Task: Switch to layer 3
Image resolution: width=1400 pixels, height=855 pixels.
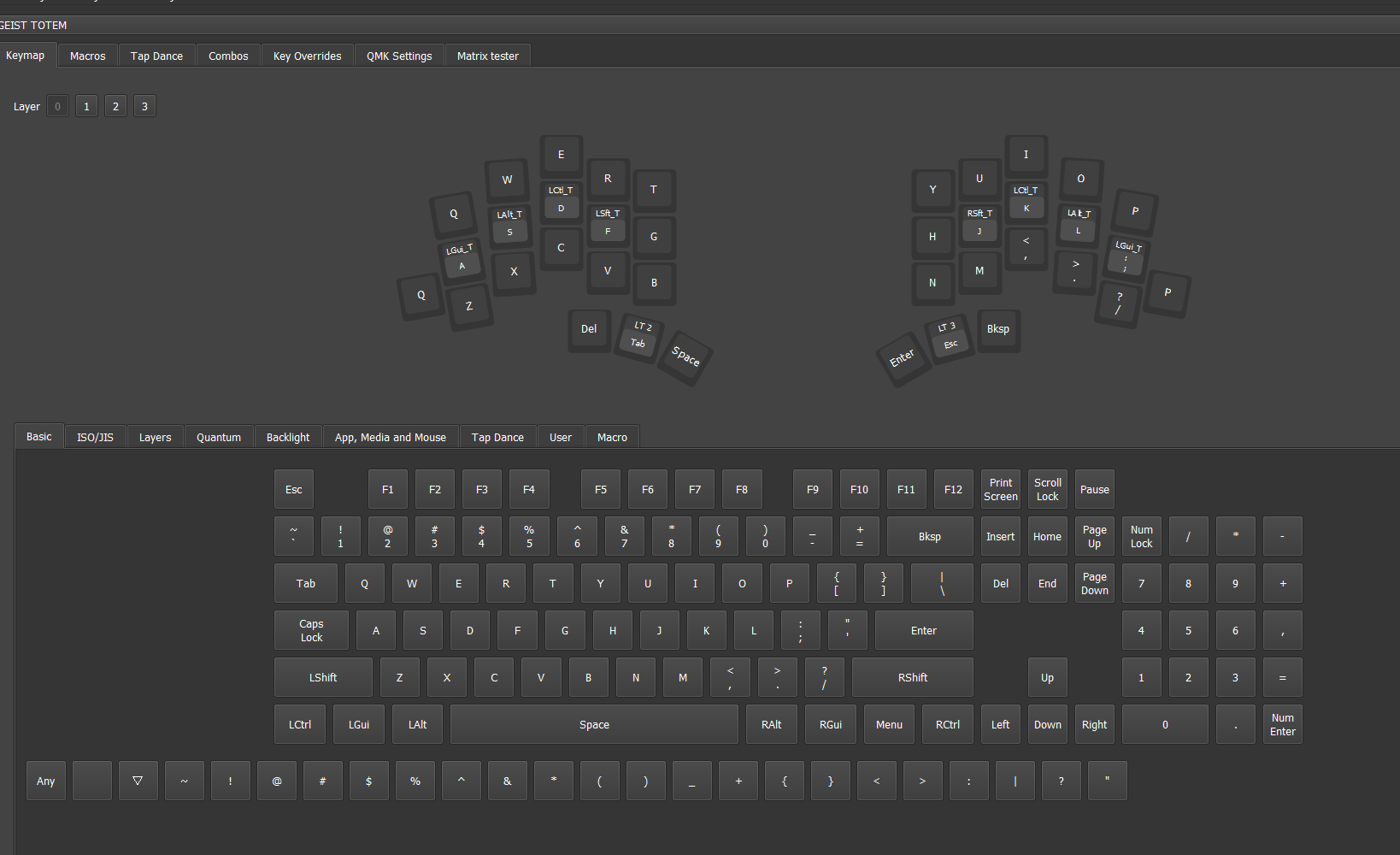Action: click(x=144, y=106)
